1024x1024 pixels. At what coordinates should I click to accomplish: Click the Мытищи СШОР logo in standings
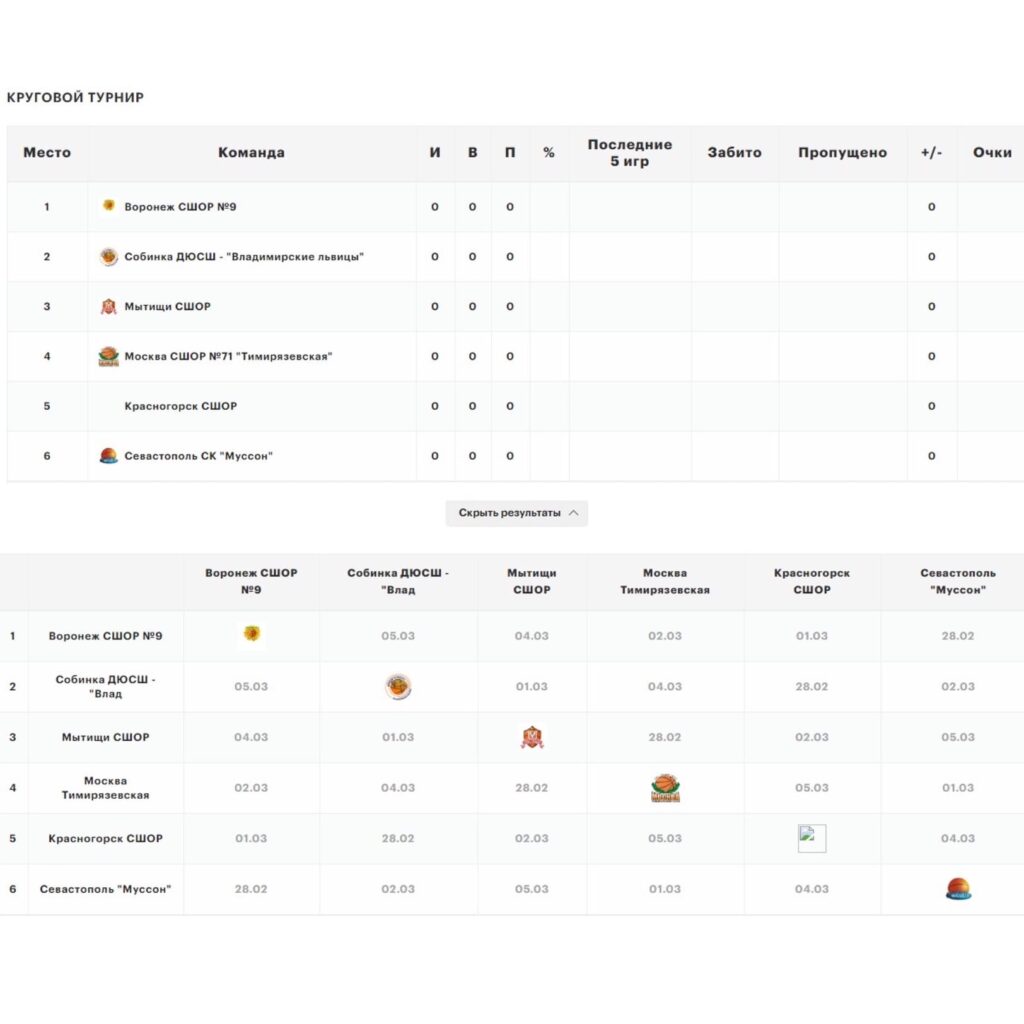pos(108,306)
